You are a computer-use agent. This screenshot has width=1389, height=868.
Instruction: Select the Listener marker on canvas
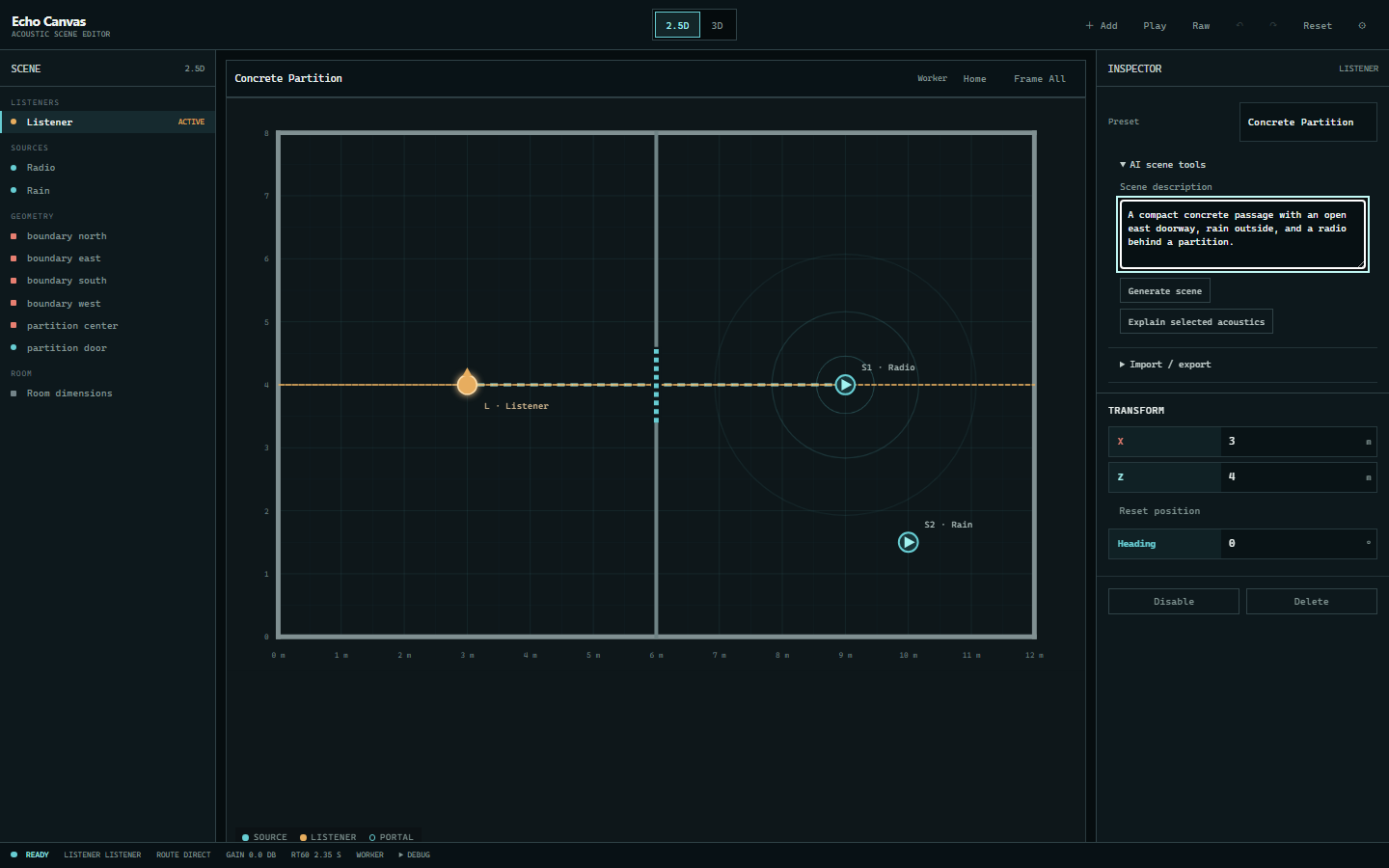[x=467, y=384]
